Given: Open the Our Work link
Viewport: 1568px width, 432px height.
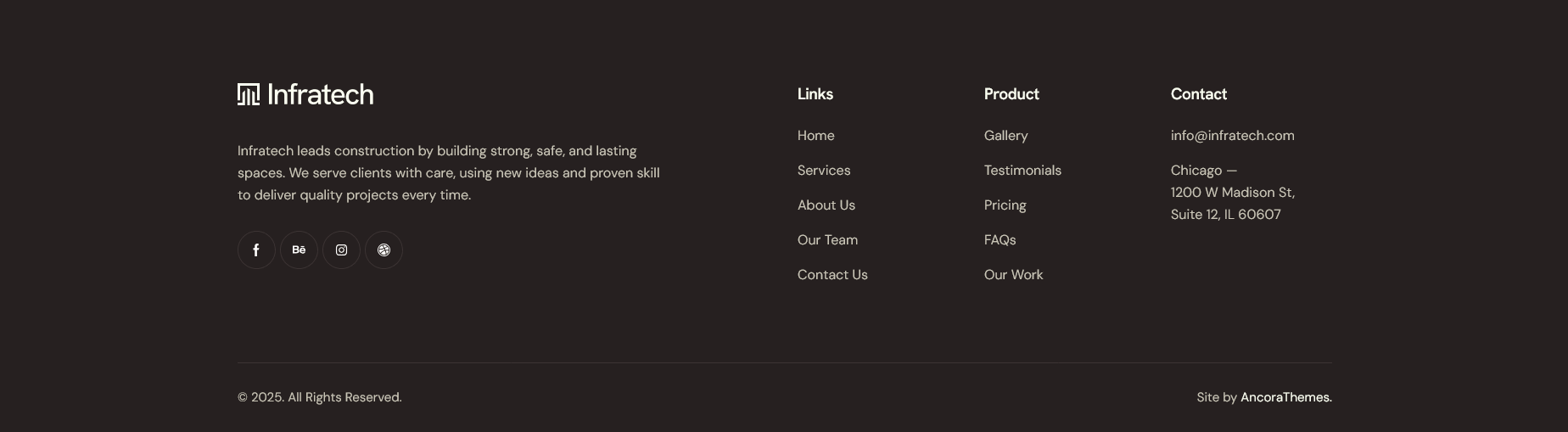Looking at the screenshot, I should [x=1013, y=275].
